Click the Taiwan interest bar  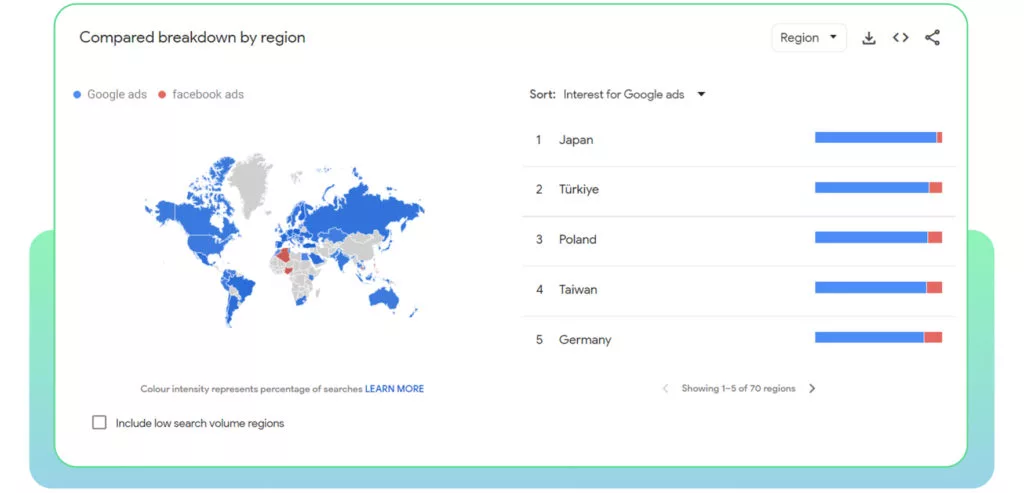pyautogui.click(x=878, y=287)
